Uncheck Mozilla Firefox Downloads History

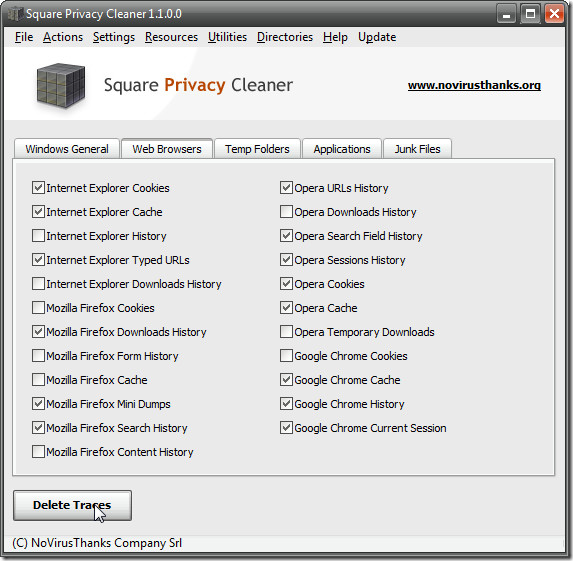tap(38, 332)
